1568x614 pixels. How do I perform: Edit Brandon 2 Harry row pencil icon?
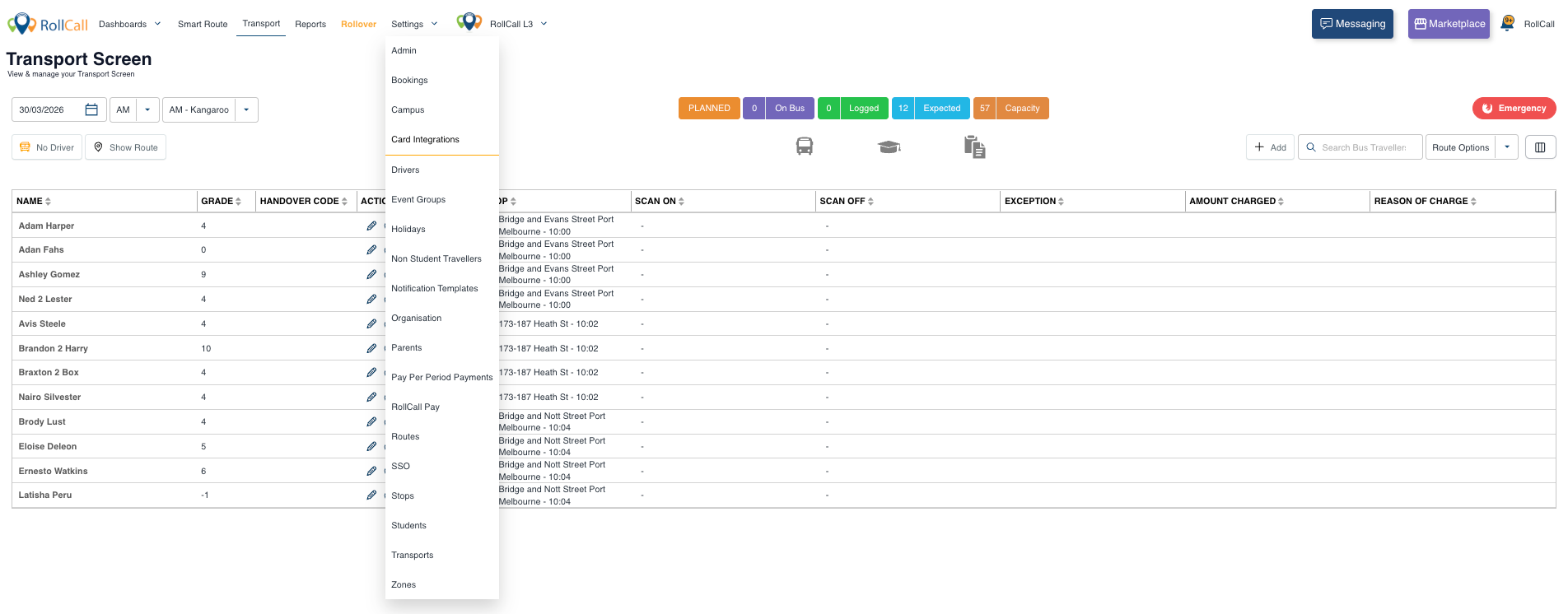(371, 348)
